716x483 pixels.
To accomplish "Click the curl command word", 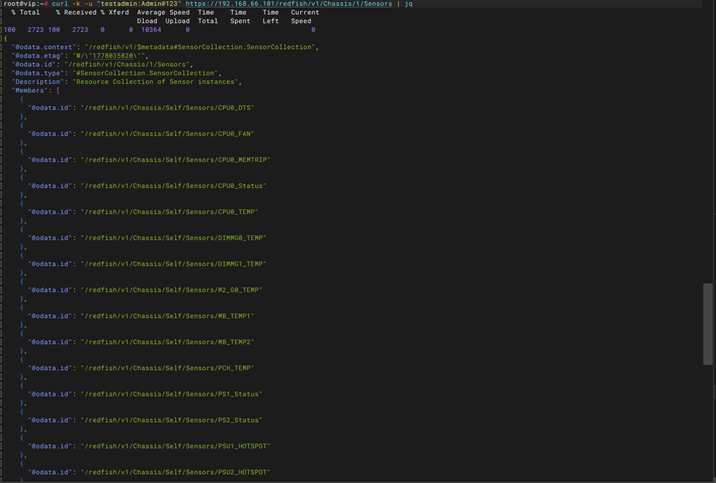I will click(x=60, y=4).
